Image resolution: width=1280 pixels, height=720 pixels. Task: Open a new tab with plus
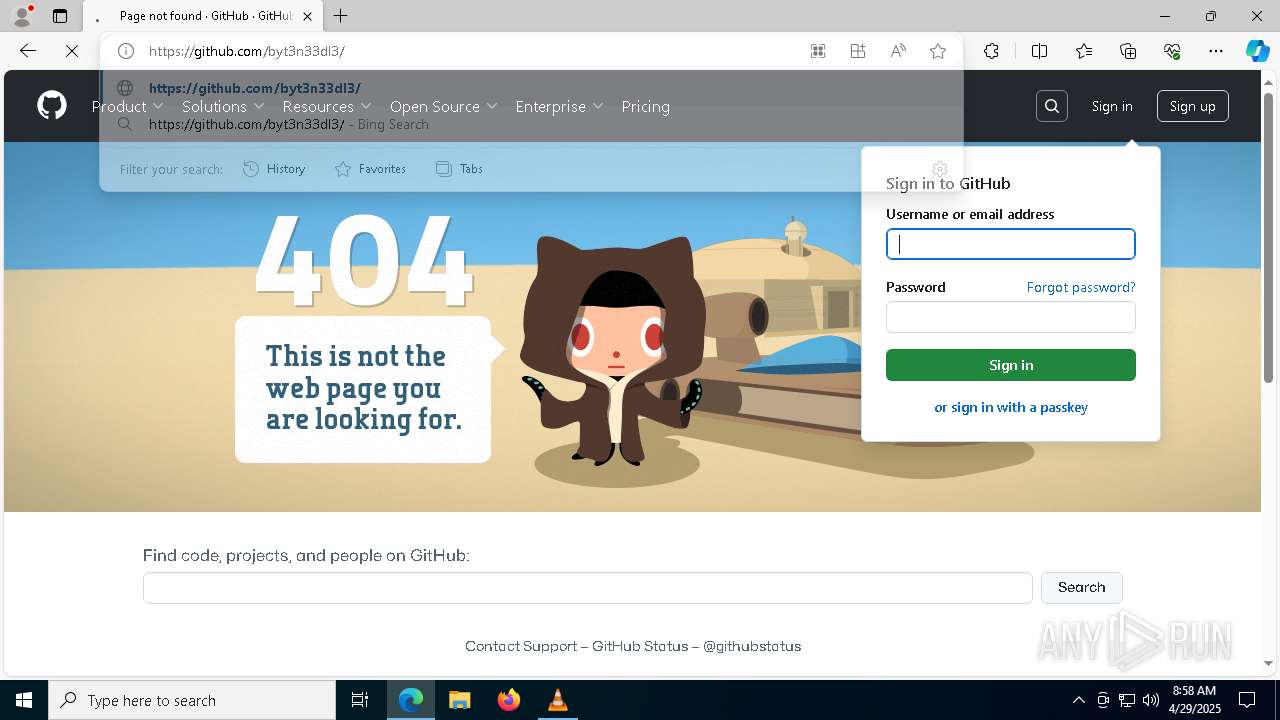point(341,16)
